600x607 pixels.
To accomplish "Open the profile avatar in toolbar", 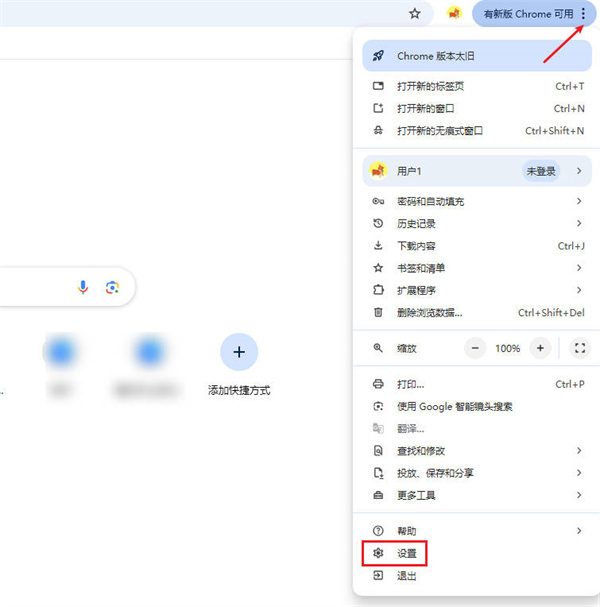I will tap(454, 14).
